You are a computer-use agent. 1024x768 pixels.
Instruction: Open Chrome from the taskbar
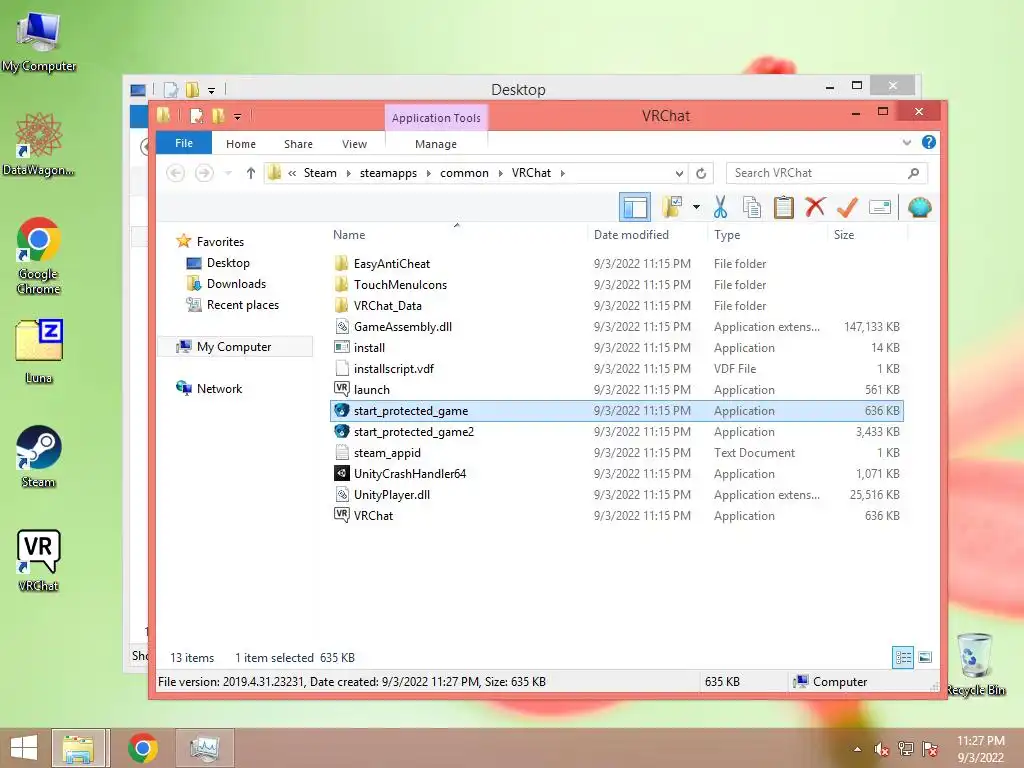pyautogui.click(x=142, y=748)
